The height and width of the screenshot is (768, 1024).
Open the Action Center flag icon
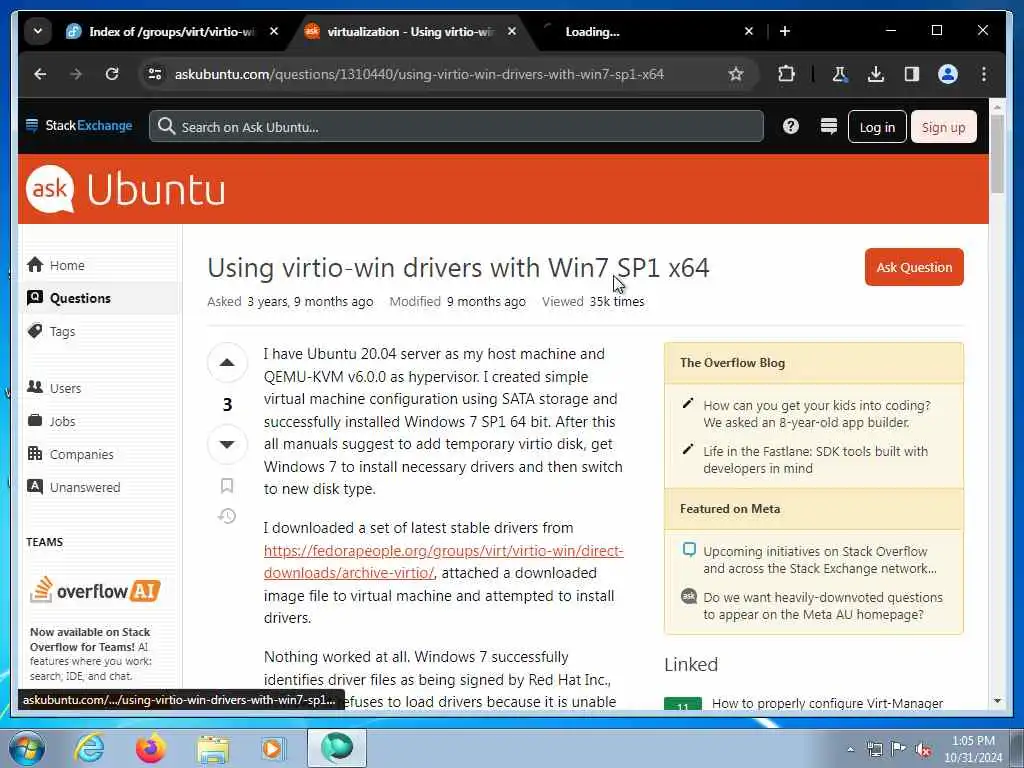pos(899,750)
